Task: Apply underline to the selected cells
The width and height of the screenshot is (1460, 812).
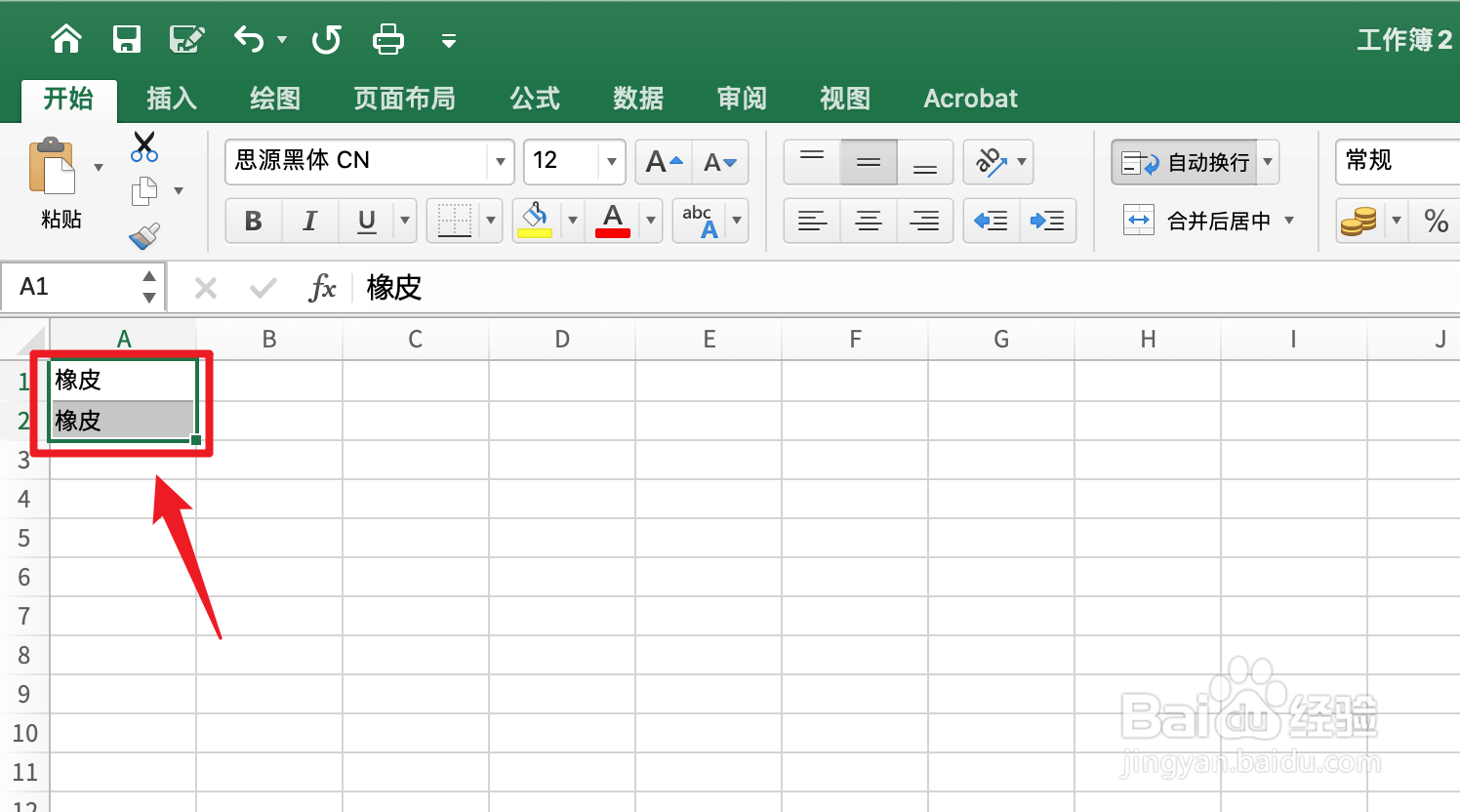Action: [x=364, y=221]
